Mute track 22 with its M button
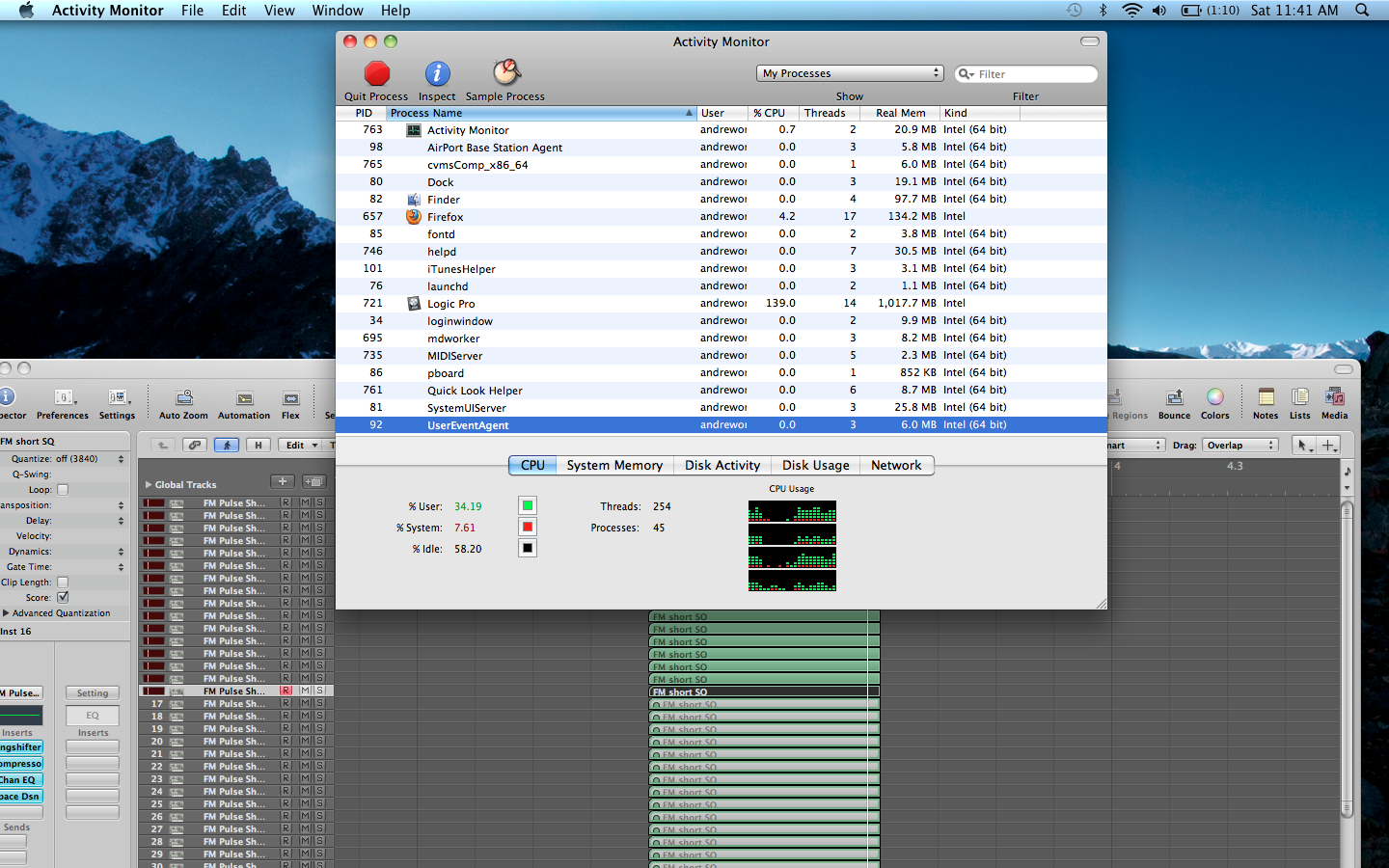 pyautogui.click(x=305, y=767)
